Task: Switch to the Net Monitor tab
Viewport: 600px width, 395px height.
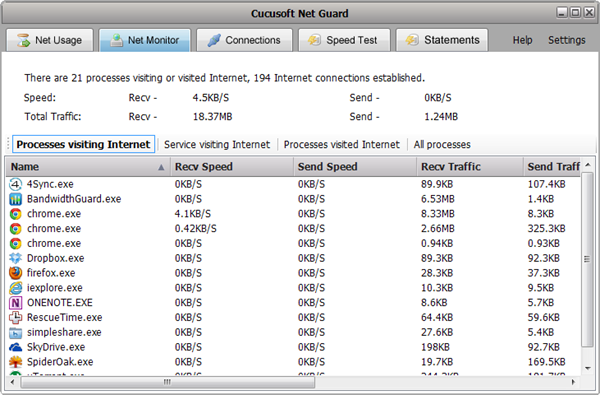Action: click(145, 40)
